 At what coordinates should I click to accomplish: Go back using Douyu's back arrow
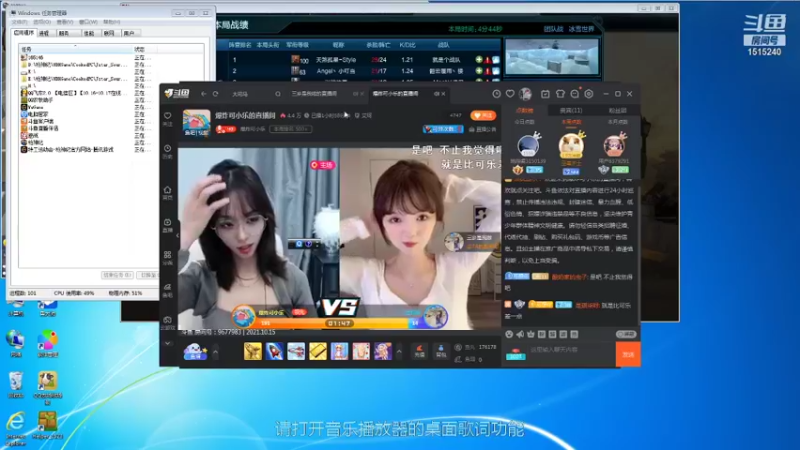tap(204, 94)
